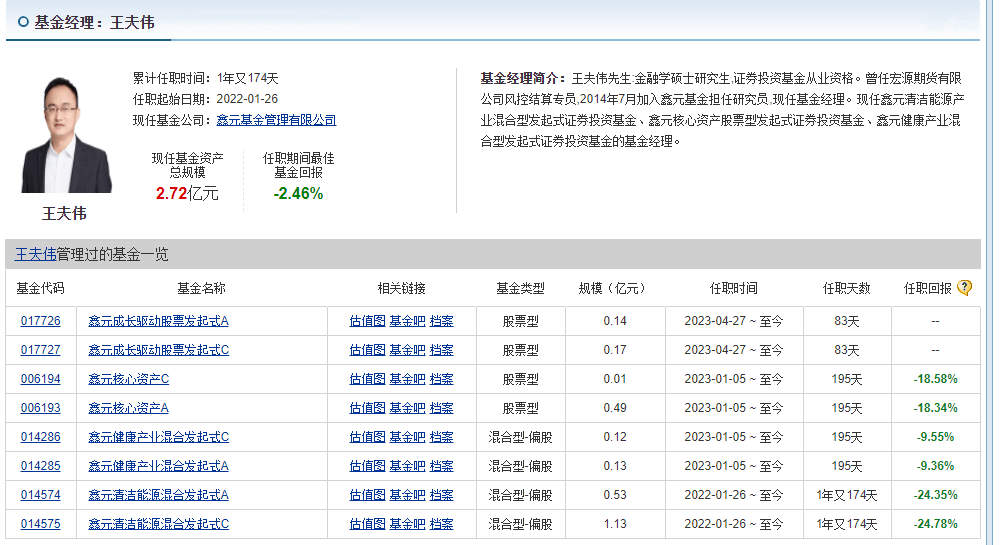
Task: Open the 鑫元核心资产A fund page
Action: tap(128, 408)
